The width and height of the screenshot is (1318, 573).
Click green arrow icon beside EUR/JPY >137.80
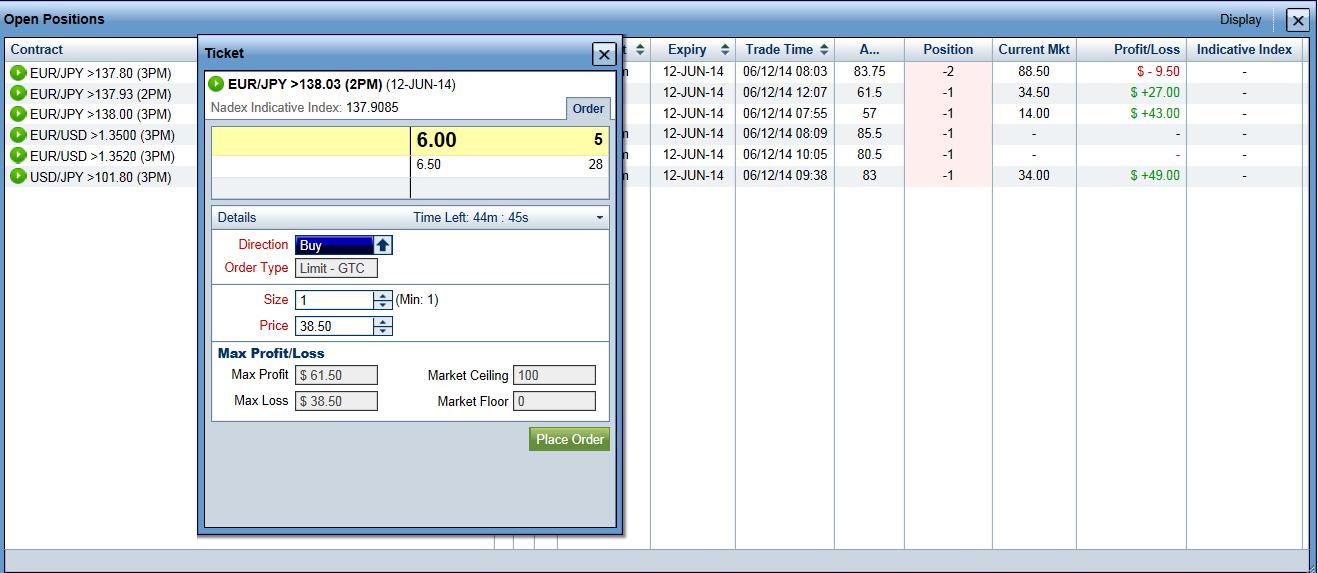(18, 73)
